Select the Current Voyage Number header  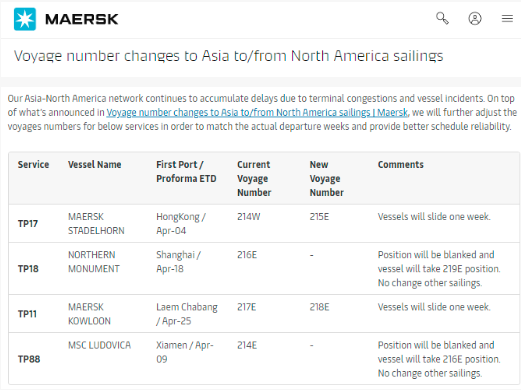click(x=254, y=179)
